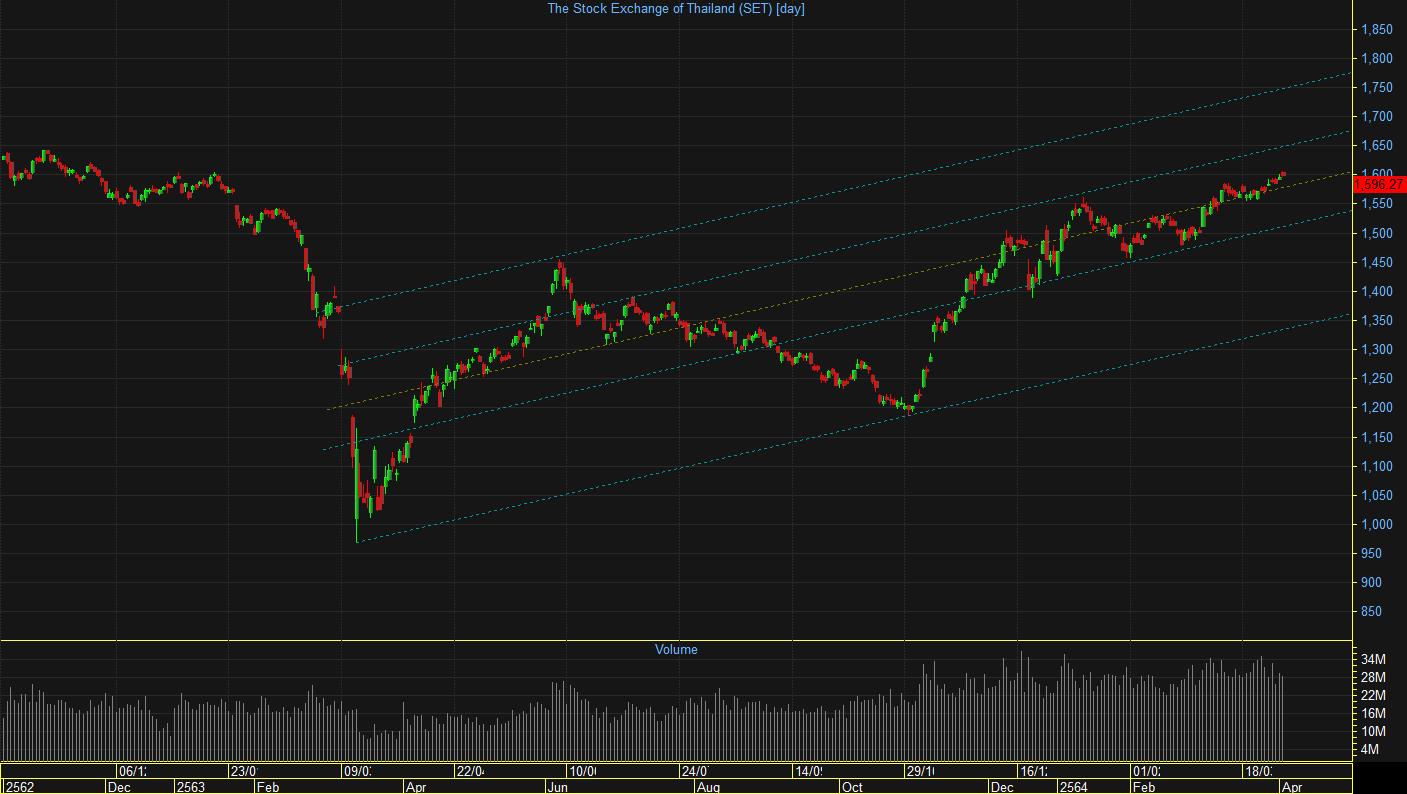Click the 950 price axis label
1407x794 pixels.
tap(1372, 554)
